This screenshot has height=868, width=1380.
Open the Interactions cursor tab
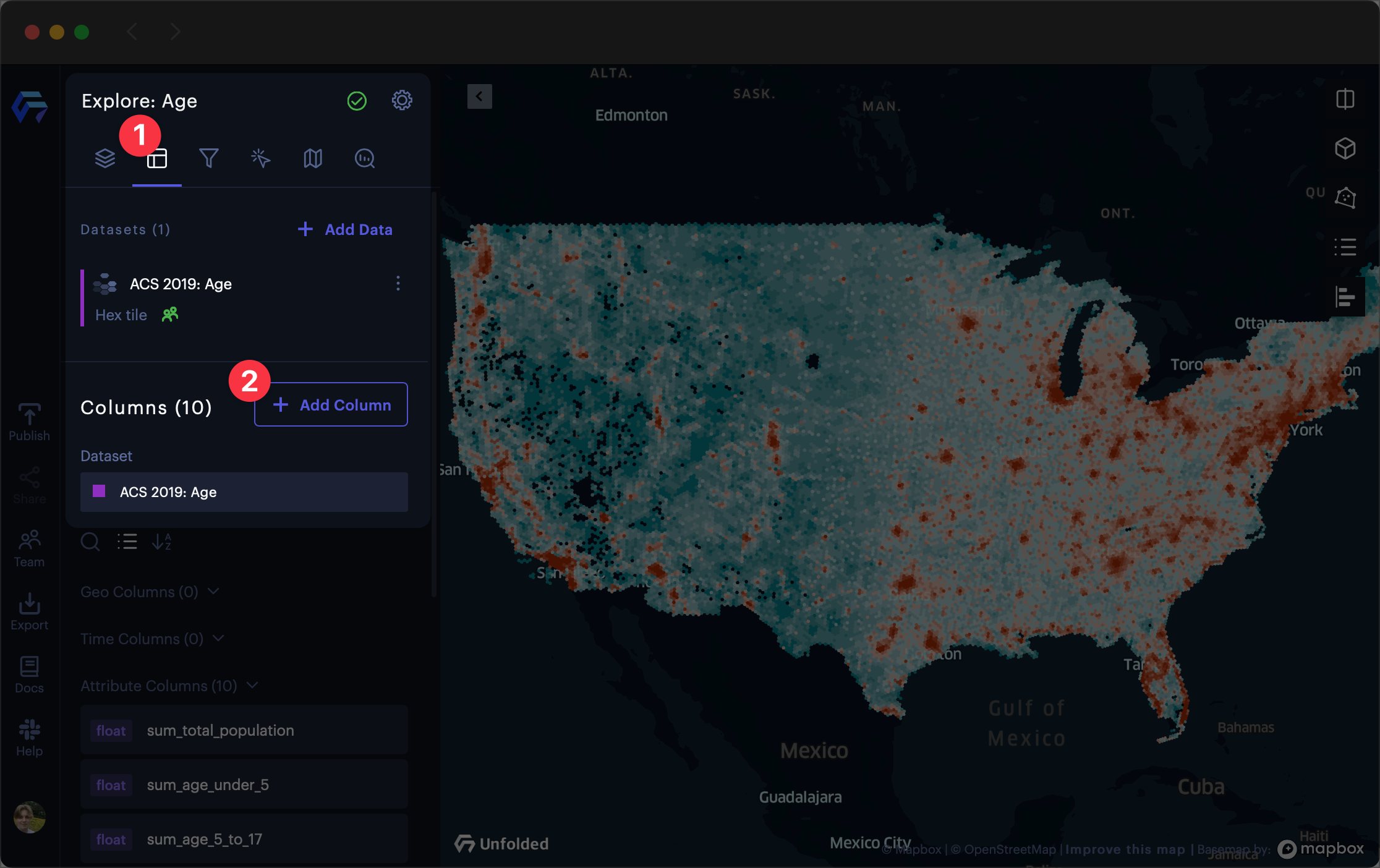261,159
